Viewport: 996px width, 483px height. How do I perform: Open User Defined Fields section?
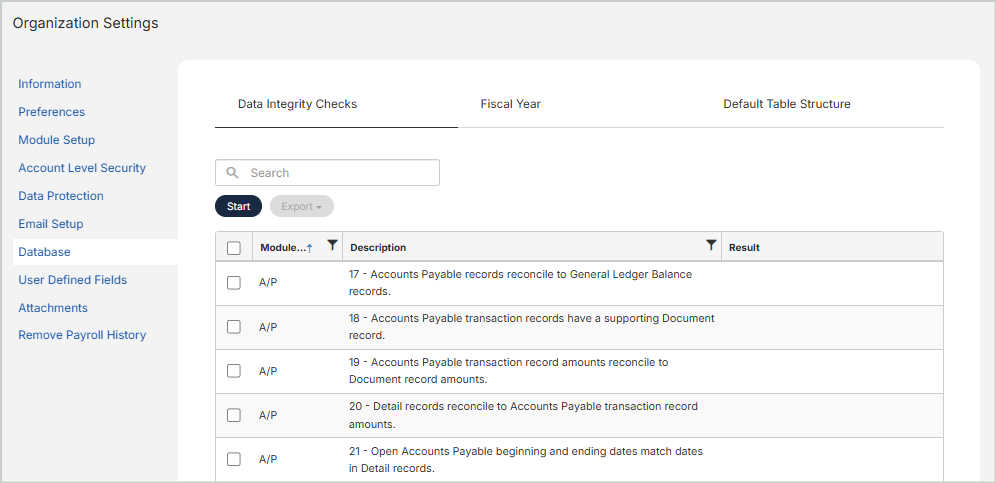(73, 280)
